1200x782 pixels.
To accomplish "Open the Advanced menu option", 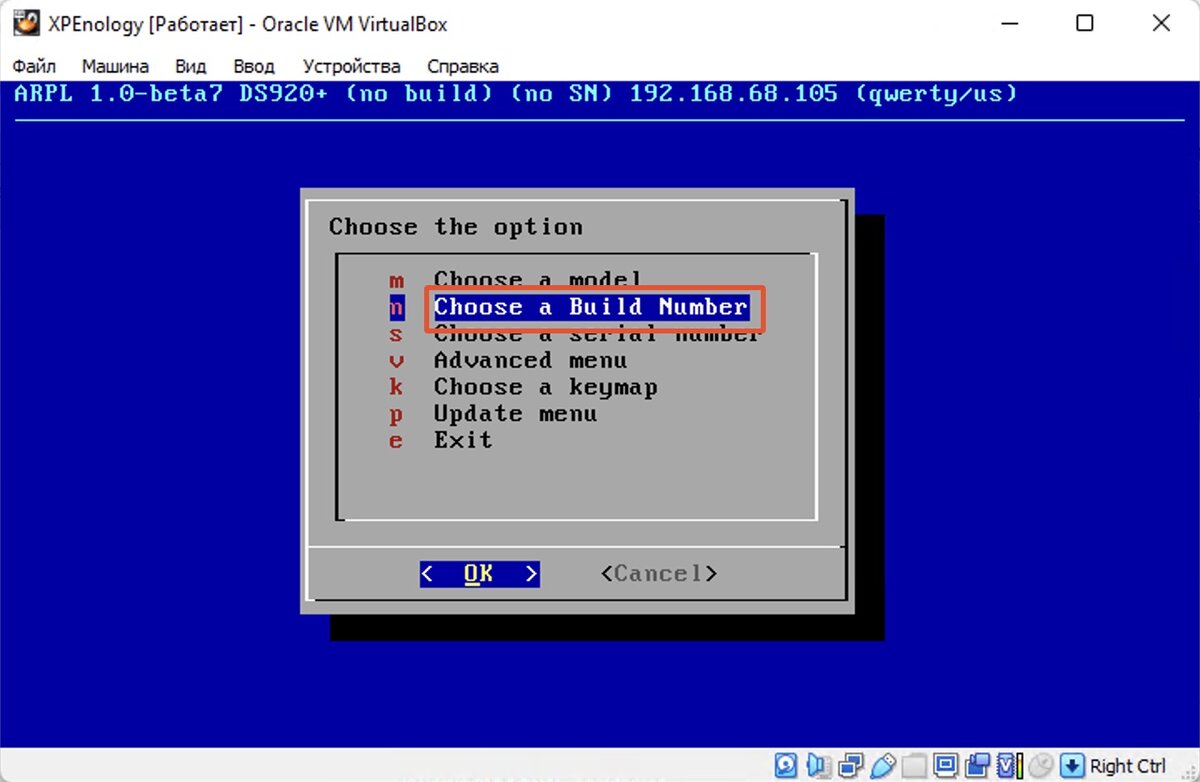I will pos(530,360).
